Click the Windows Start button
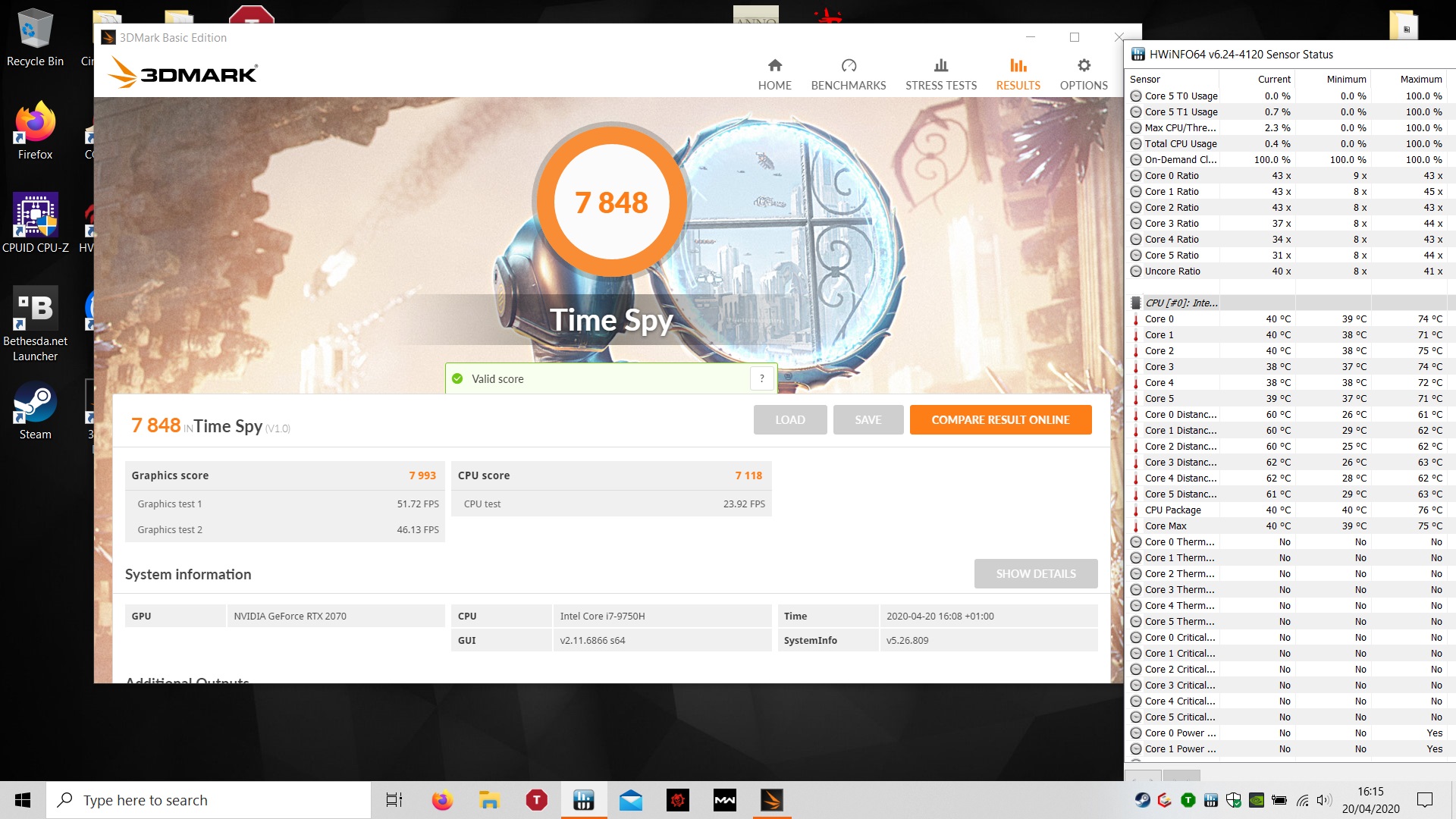This screenshot has width=1456, height=819. tap(23, 800)
